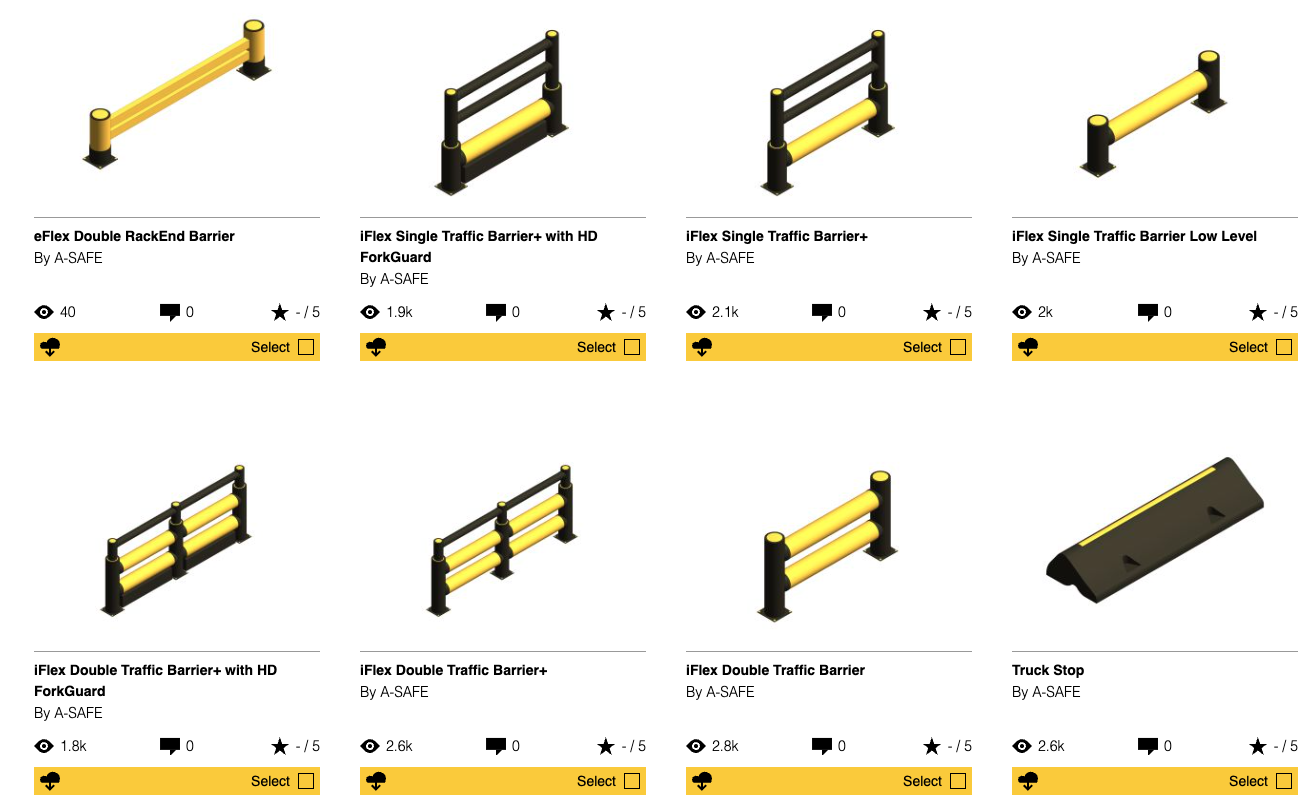This screenshot has width=1307, height=810.
Task: Enable Select checkbox for Truck Stop
Action: 1284,782
